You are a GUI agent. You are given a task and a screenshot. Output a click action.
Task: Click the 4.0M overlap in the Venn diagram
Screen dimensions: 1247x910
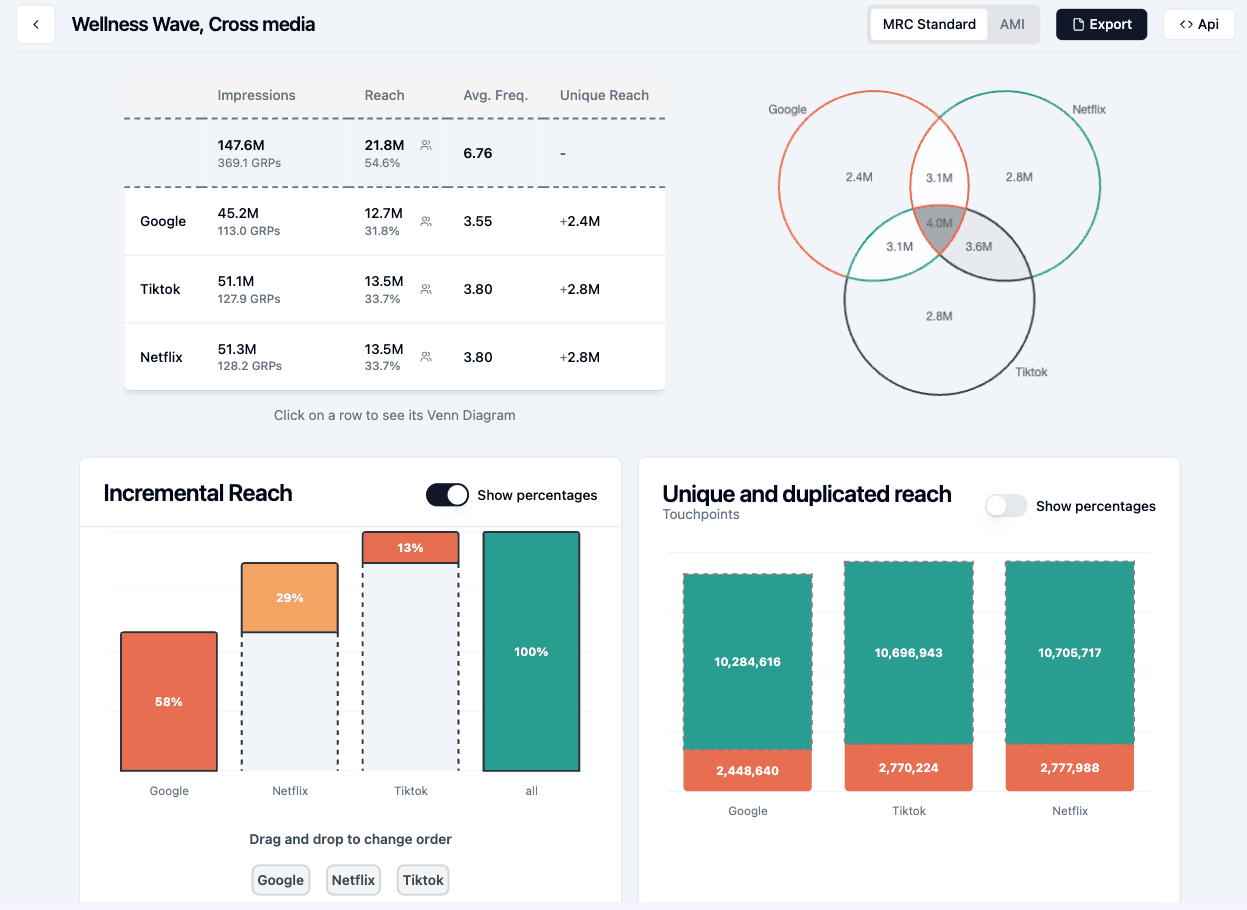(938, 223)
